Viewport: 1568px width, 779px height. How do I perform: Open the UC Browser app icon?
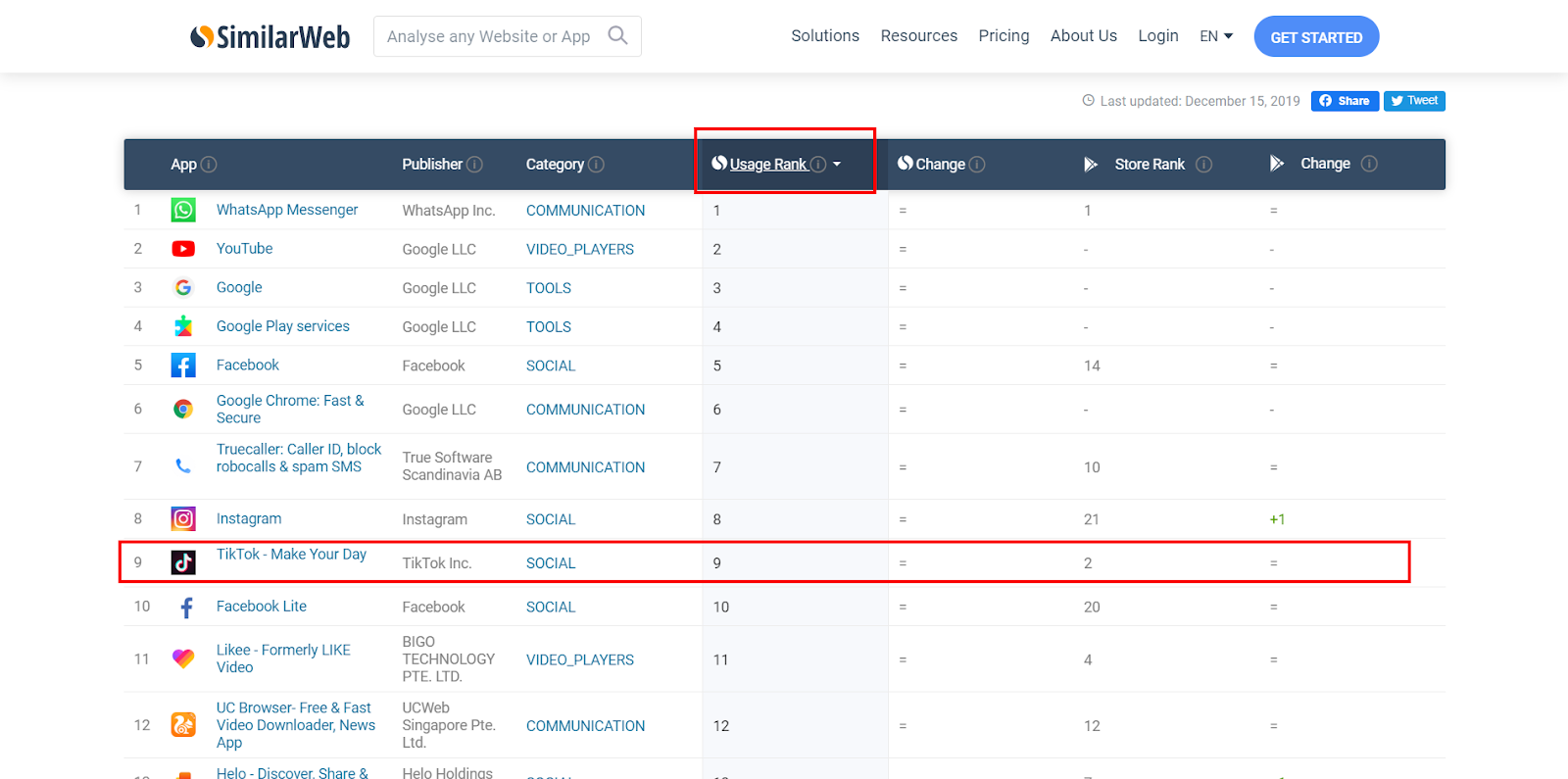183,725
